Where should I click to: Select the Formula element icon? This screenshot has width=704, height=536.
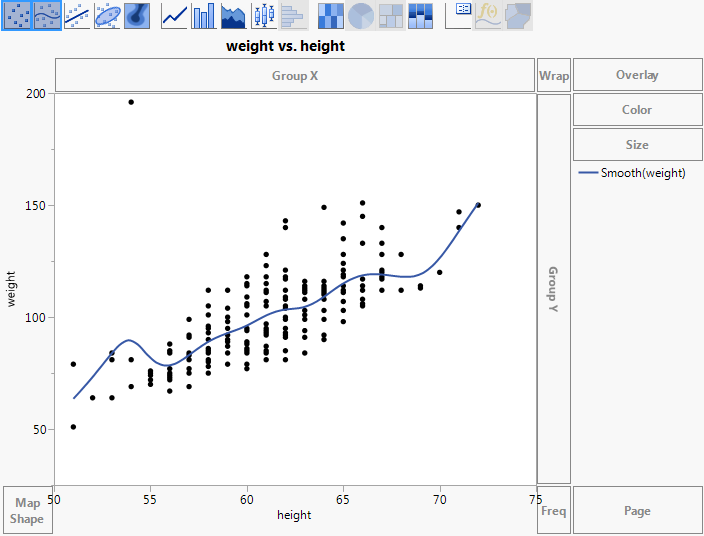pyautogui.click(x=488, y=16)
